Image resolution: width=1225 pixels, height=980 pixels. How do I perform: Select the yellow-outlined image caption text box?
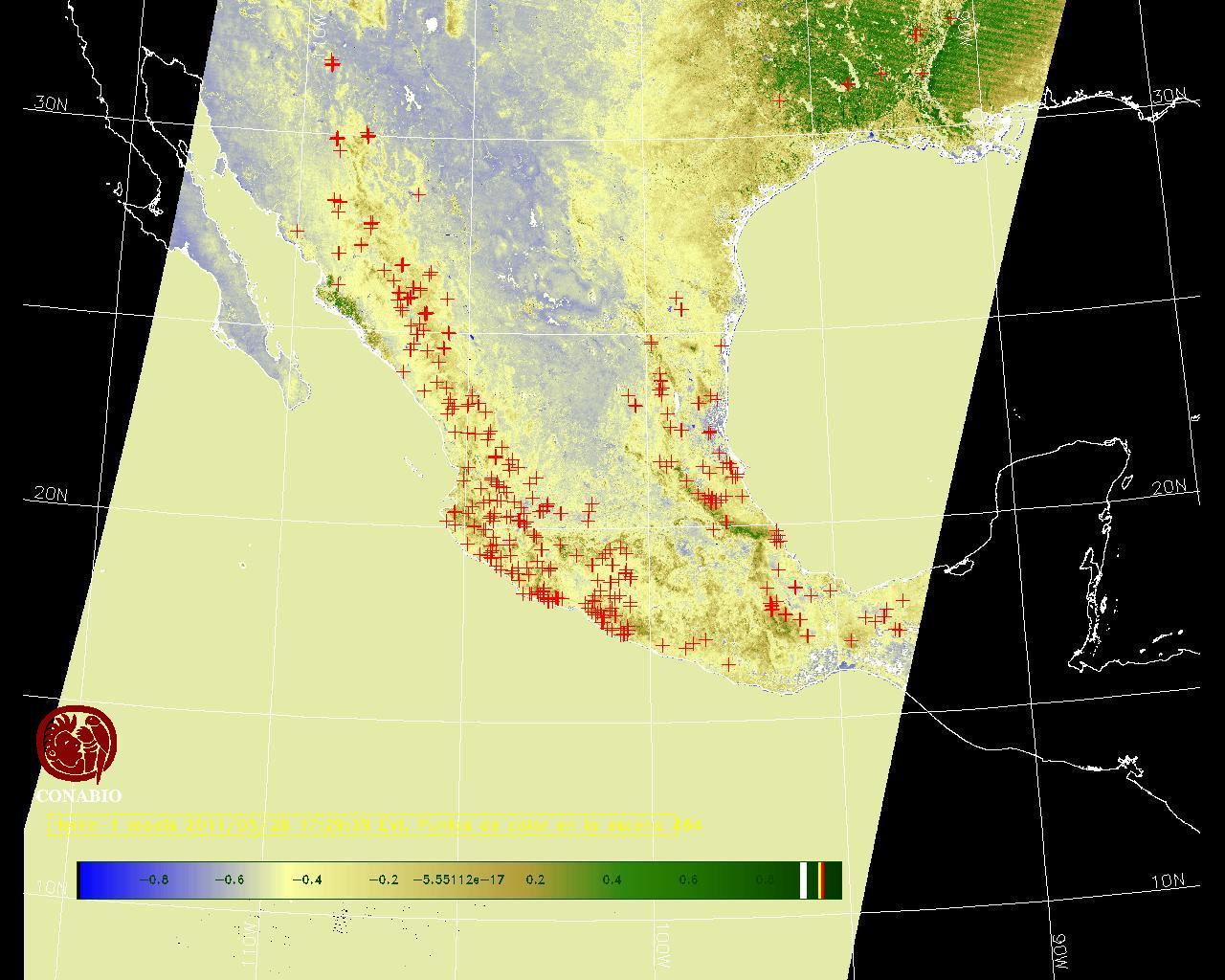tap(364, 825)
